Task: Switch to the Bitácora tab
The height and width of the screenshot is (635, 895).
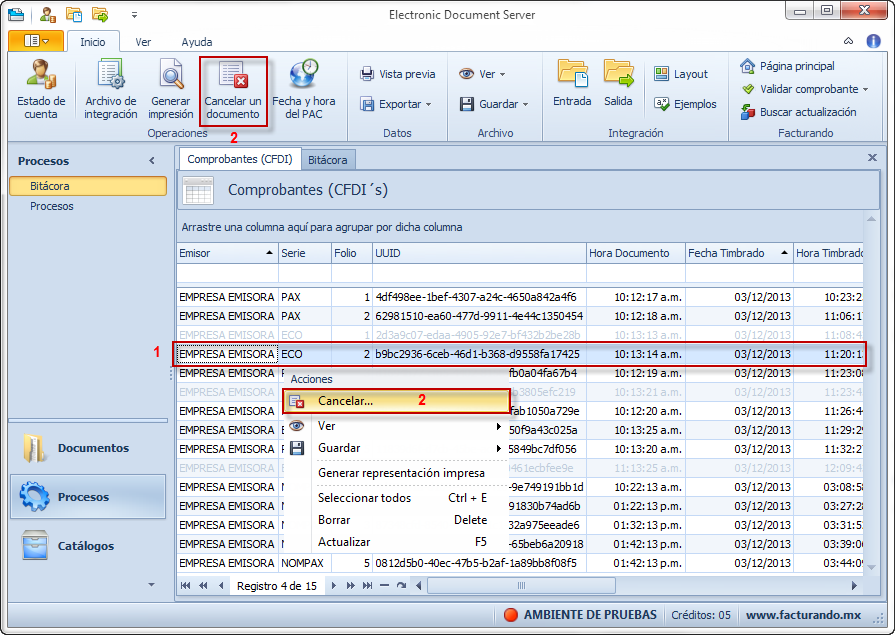Action: [x=329, y=160]
